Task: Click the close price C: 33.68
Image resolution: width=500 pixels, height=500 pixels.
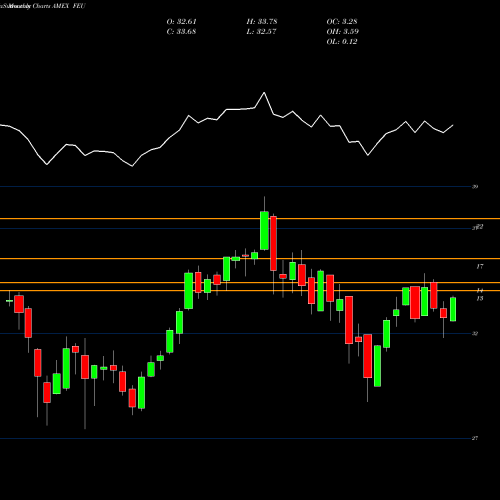Action: 181,32
